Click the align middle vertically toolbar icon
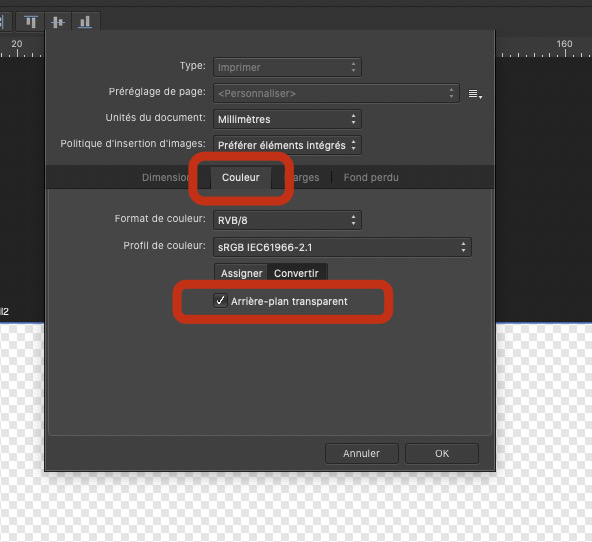 (x=58, y=22)
